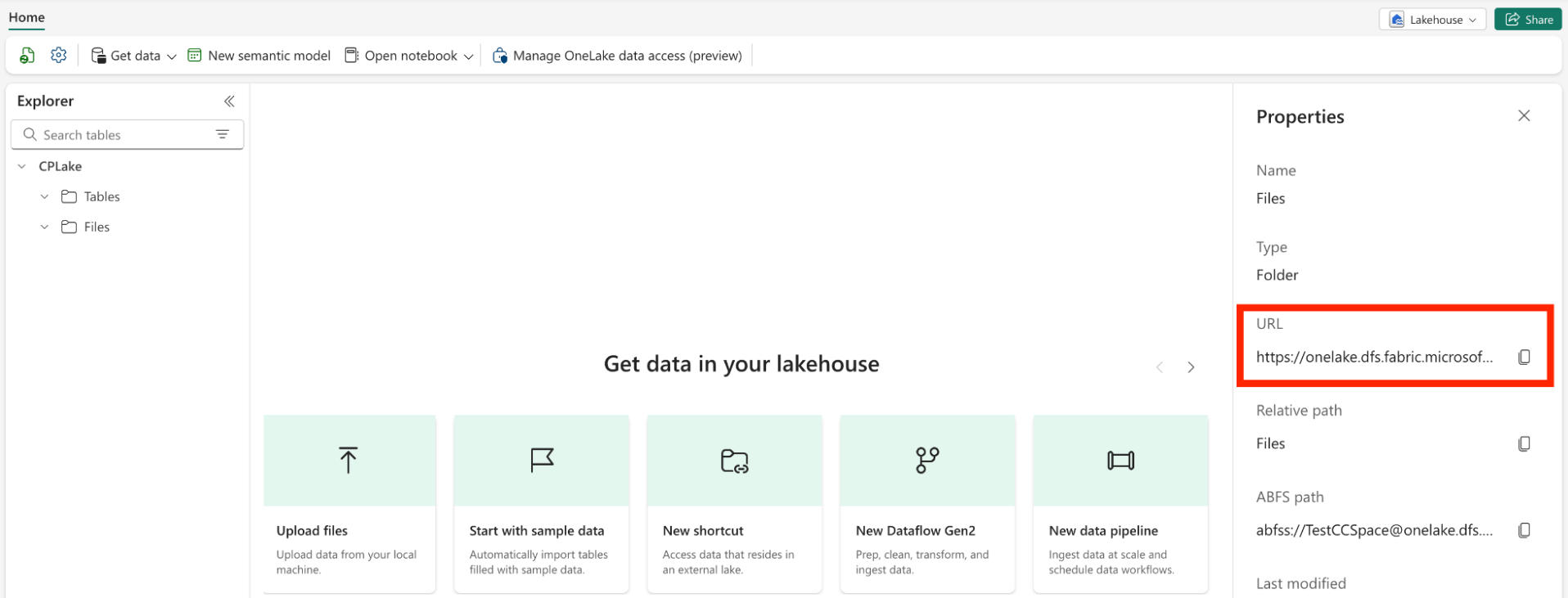Click the Open notebook label
The image size is (1568, 598).
coord(411,56)
